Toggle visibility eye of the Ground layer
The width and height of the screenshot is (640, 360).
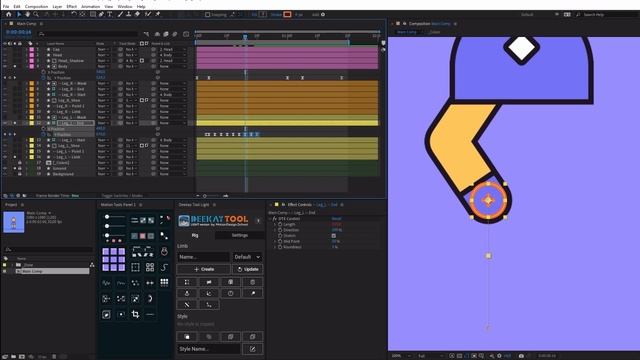tap(5, 168)
